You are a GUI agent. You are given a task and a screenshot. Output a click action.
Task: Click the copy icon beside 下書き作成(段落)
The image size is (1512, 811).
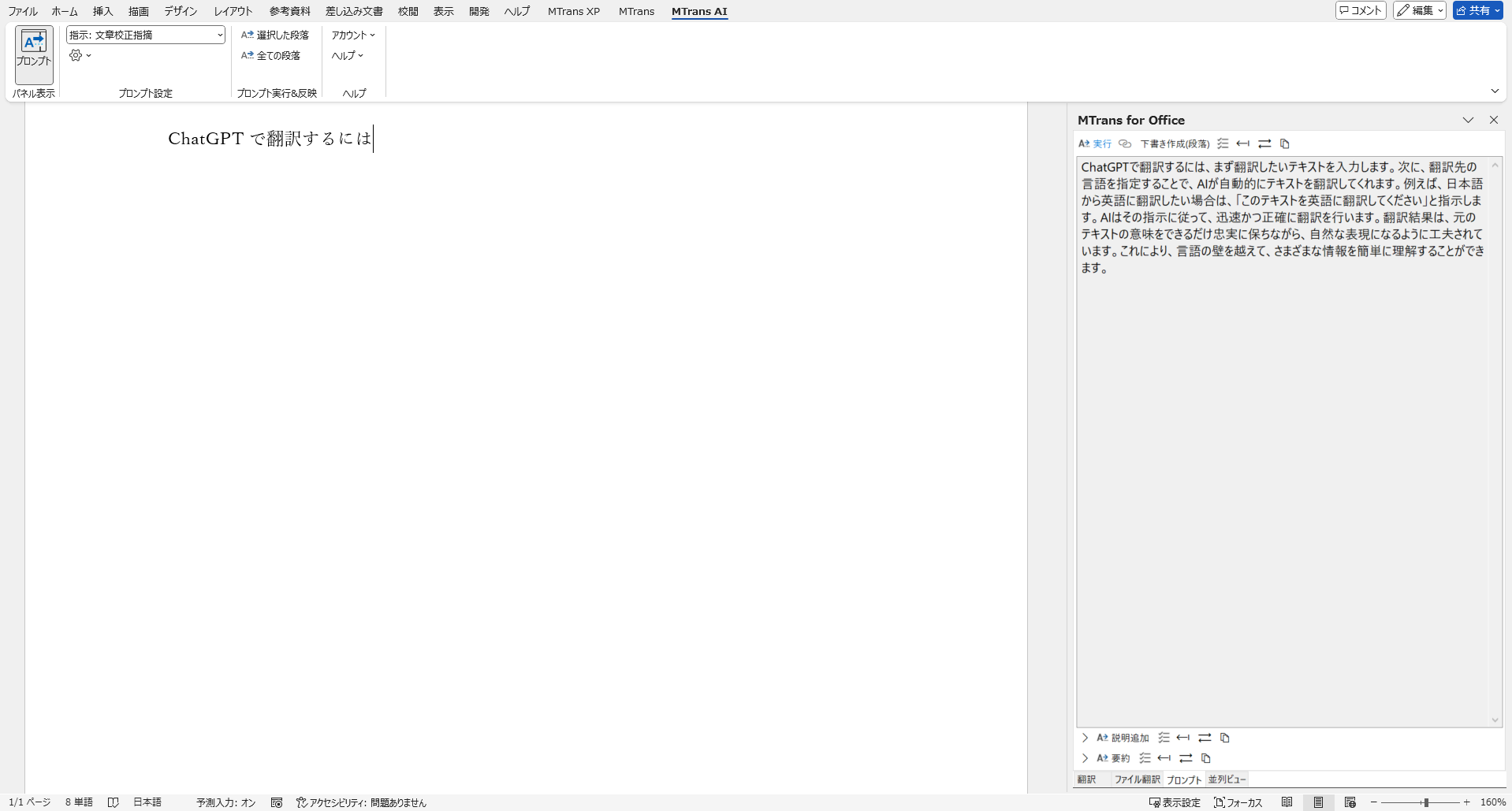(1285, 143)
